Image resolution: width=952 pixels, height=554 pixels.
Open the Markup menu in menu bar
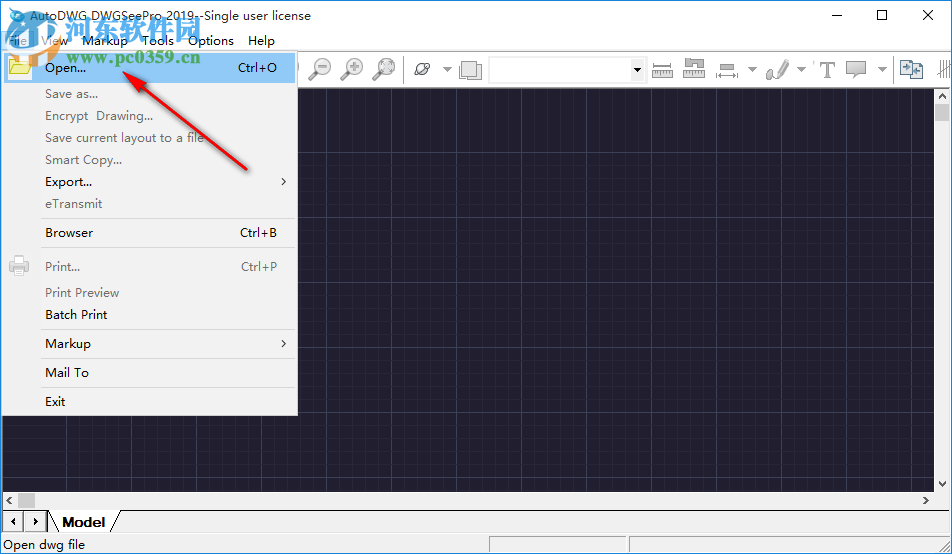point(105,41)
